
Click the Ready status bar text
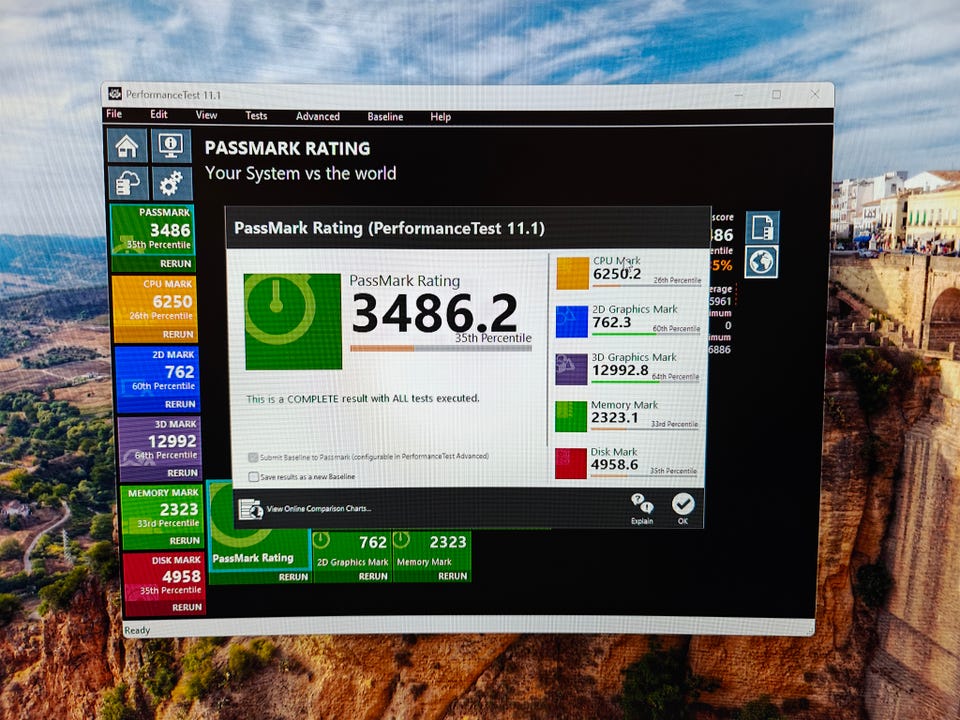(x=137, y=630)
